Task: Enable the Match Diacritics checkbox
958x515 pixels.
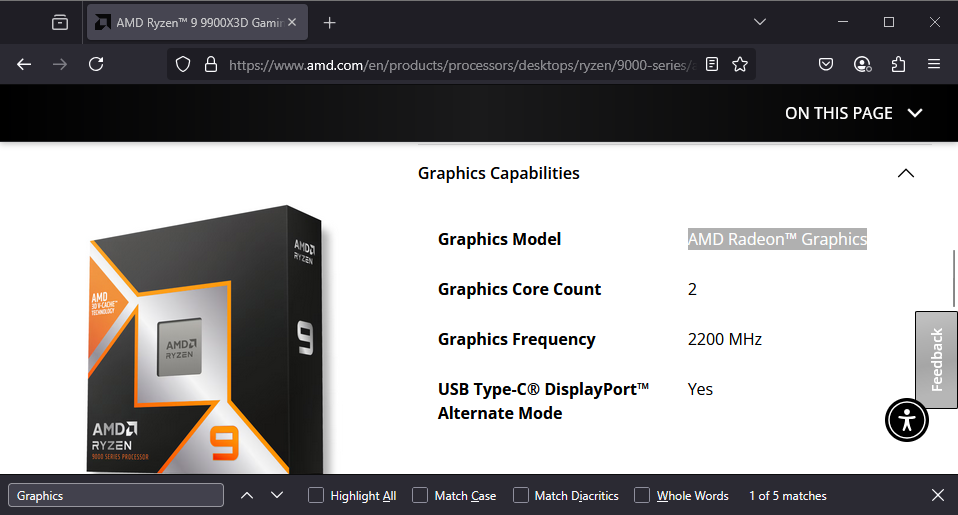Action: 521,495
